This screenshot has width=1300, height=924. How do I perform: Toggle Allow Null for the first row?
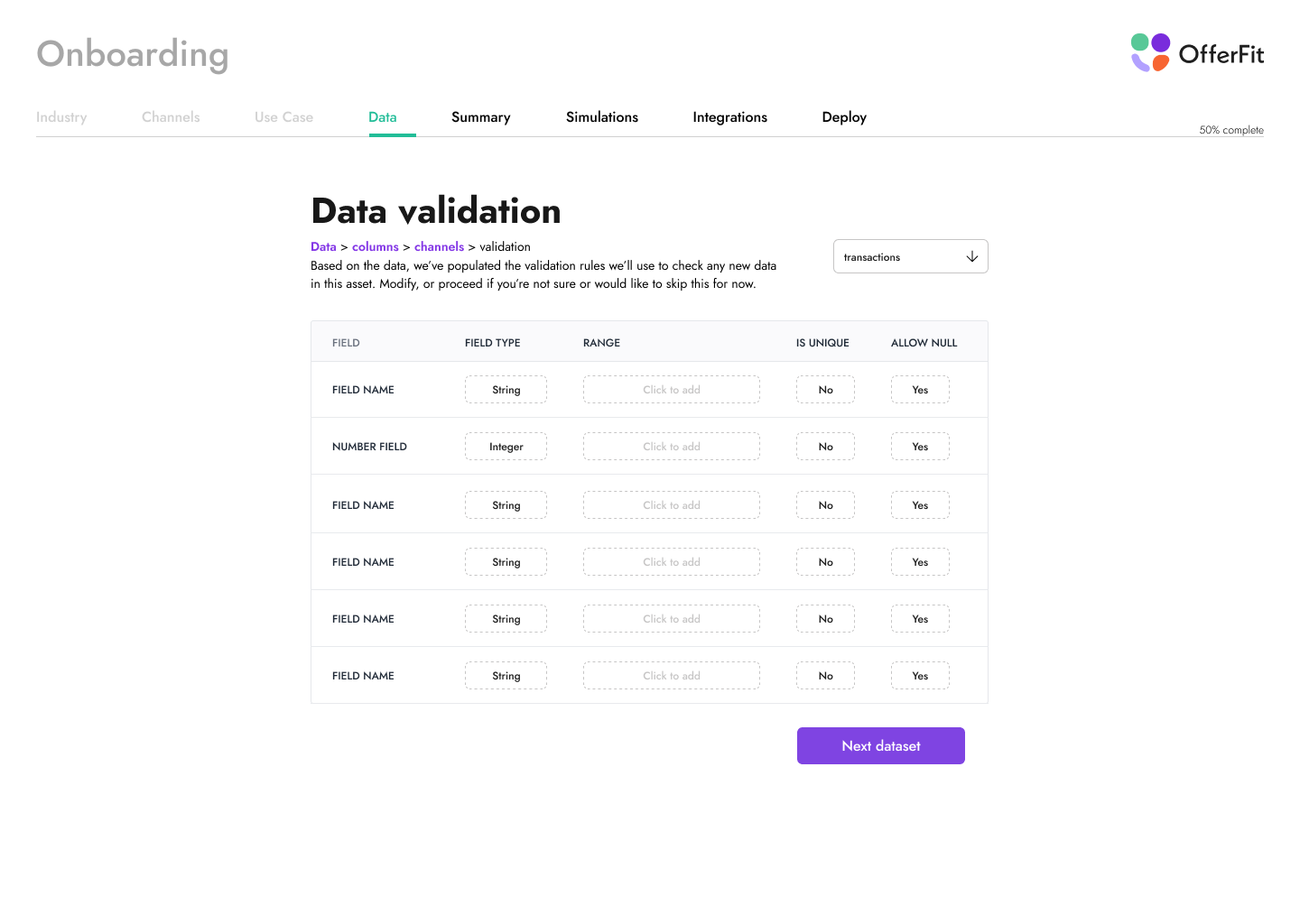point(920,390)
